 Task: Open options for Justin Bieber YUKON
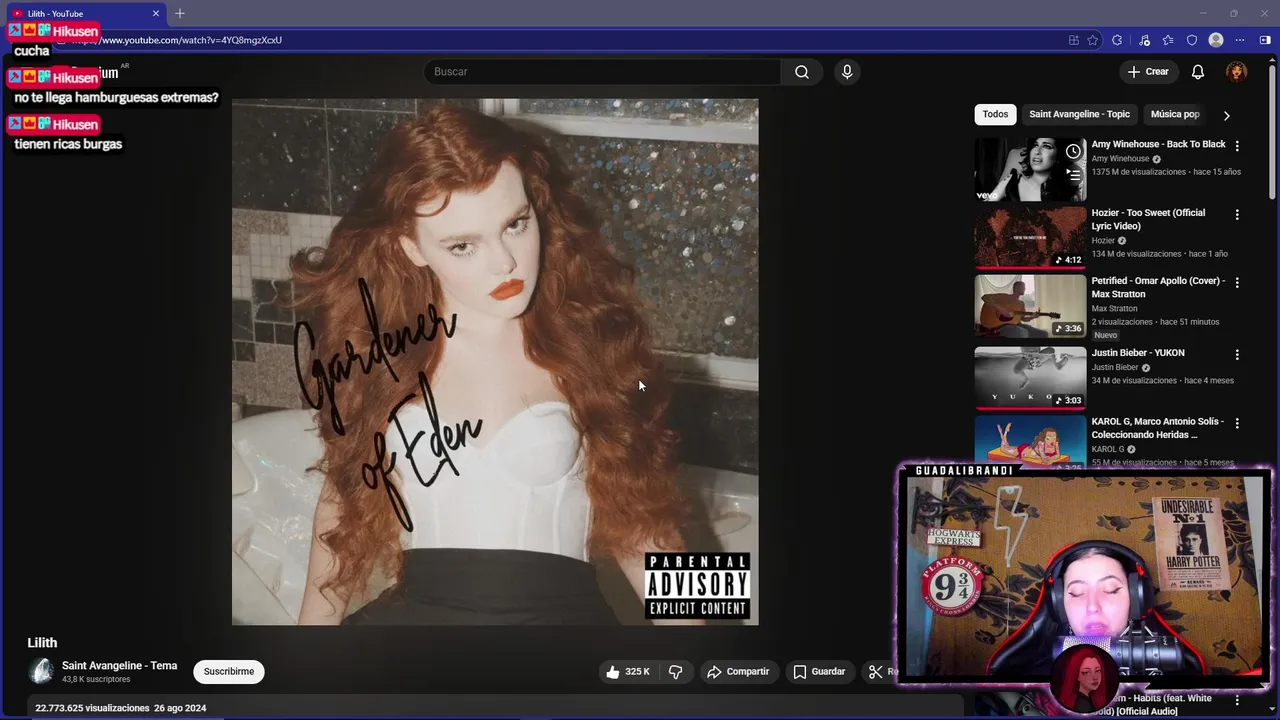[1237, 354]
